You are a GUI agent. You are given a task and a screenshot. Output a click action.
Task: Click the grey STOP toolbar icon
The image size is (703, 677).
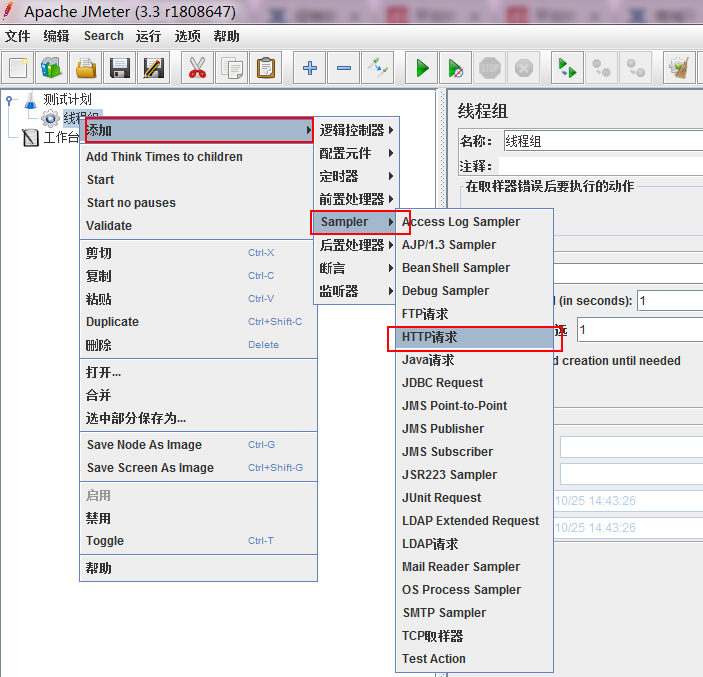(x=490, y=68)
